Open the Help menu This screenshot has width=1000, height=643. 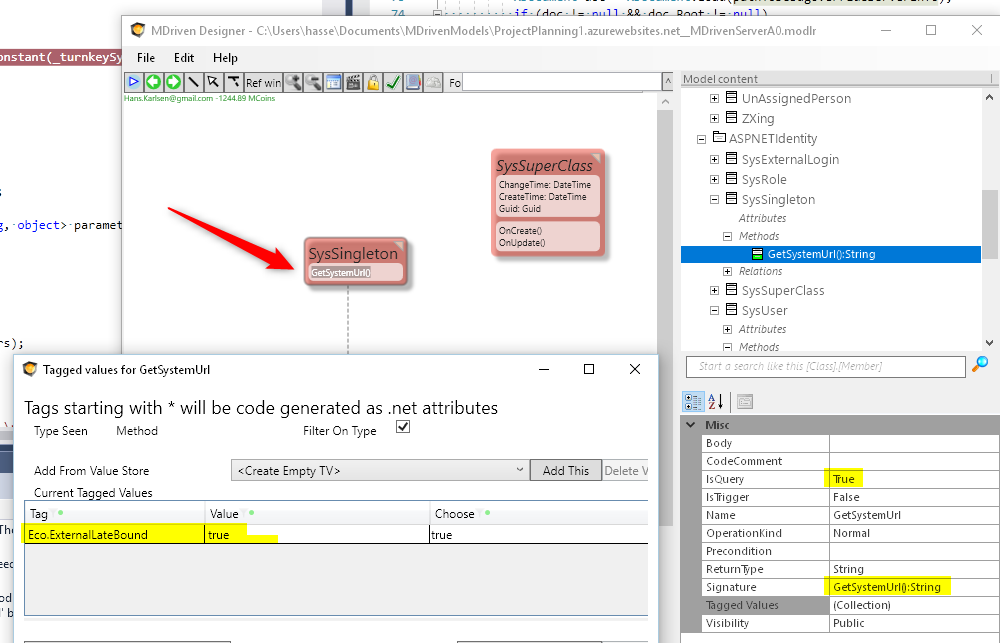pos(225,57)
